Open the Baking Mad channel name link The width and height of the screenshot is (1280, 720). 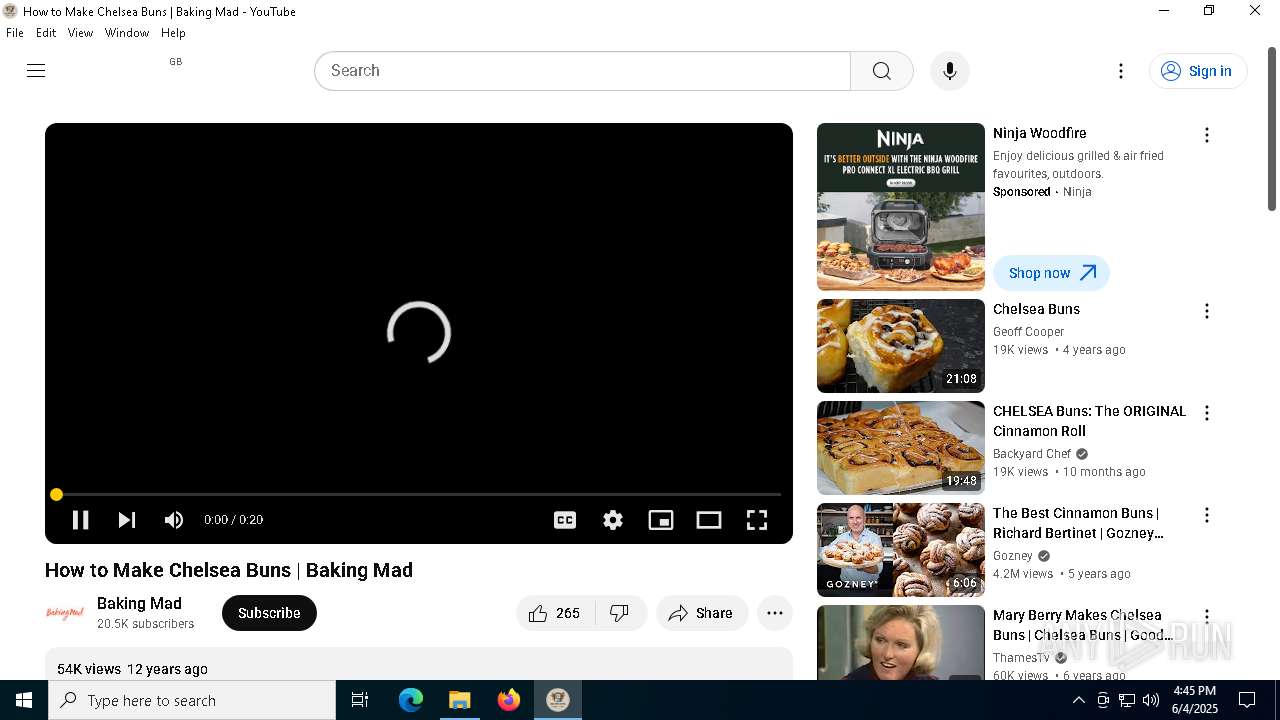[x=139, y=603]
